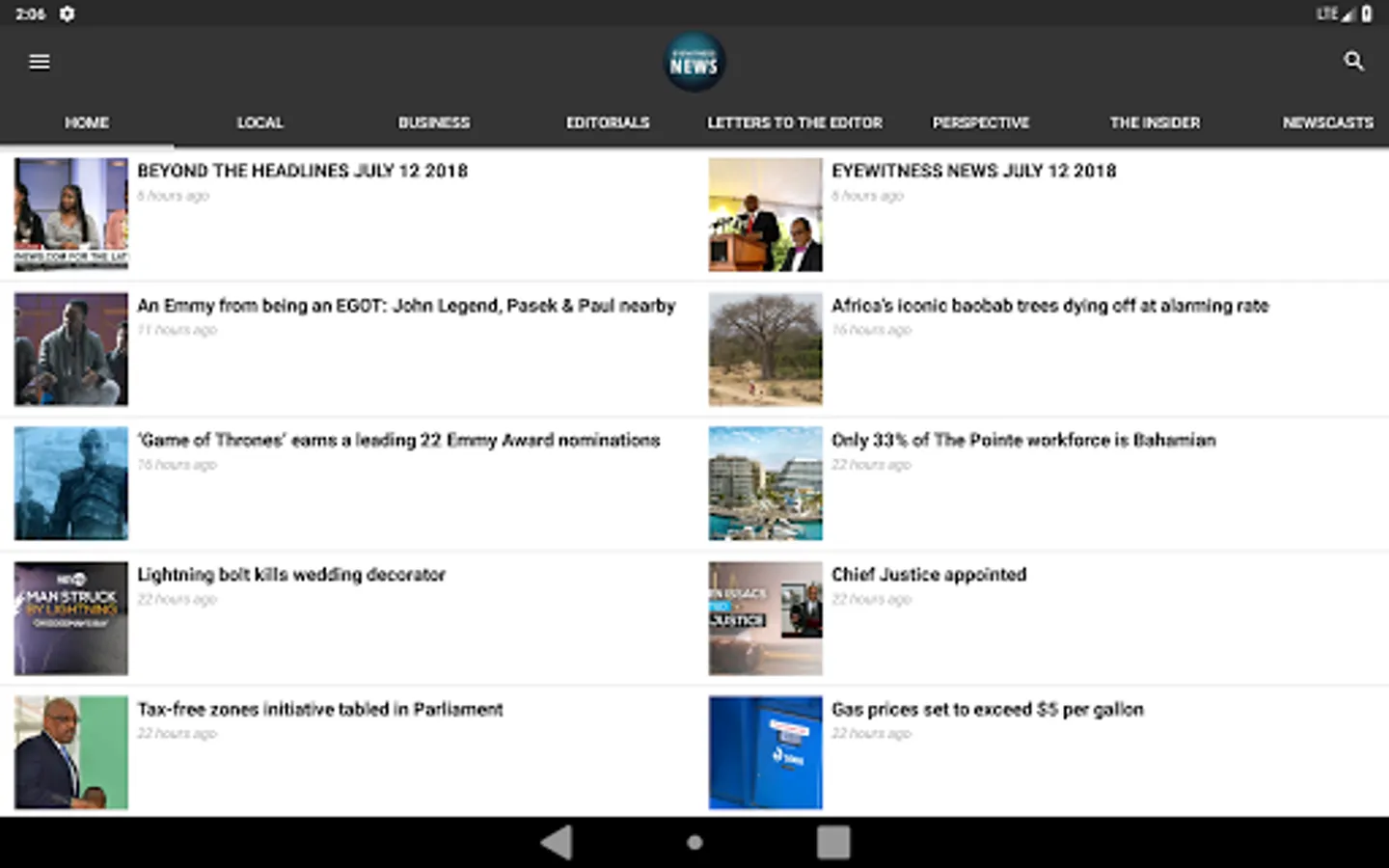Open Gas prices exceed $5 article
This screenshot has height=868, width=1389.
[x=988, y=709]
